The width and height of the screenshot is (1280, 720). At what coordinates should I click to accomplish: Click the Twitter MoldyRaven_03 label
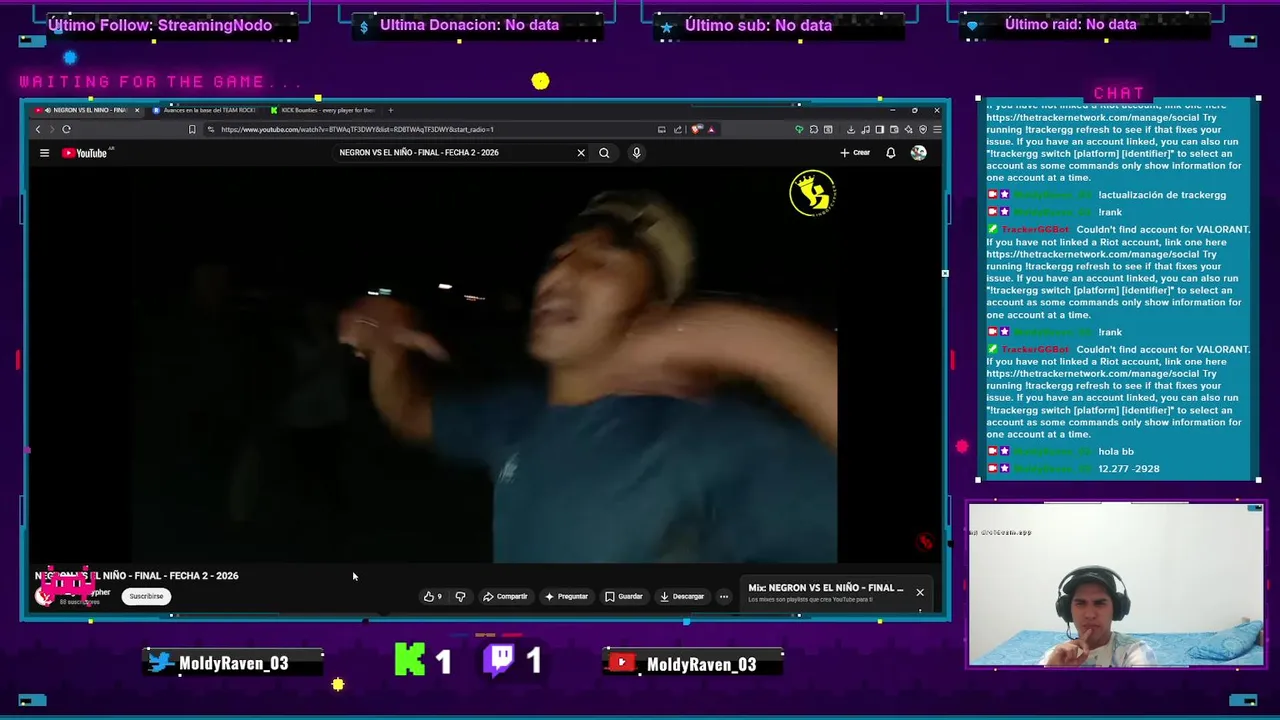point(233,663)
